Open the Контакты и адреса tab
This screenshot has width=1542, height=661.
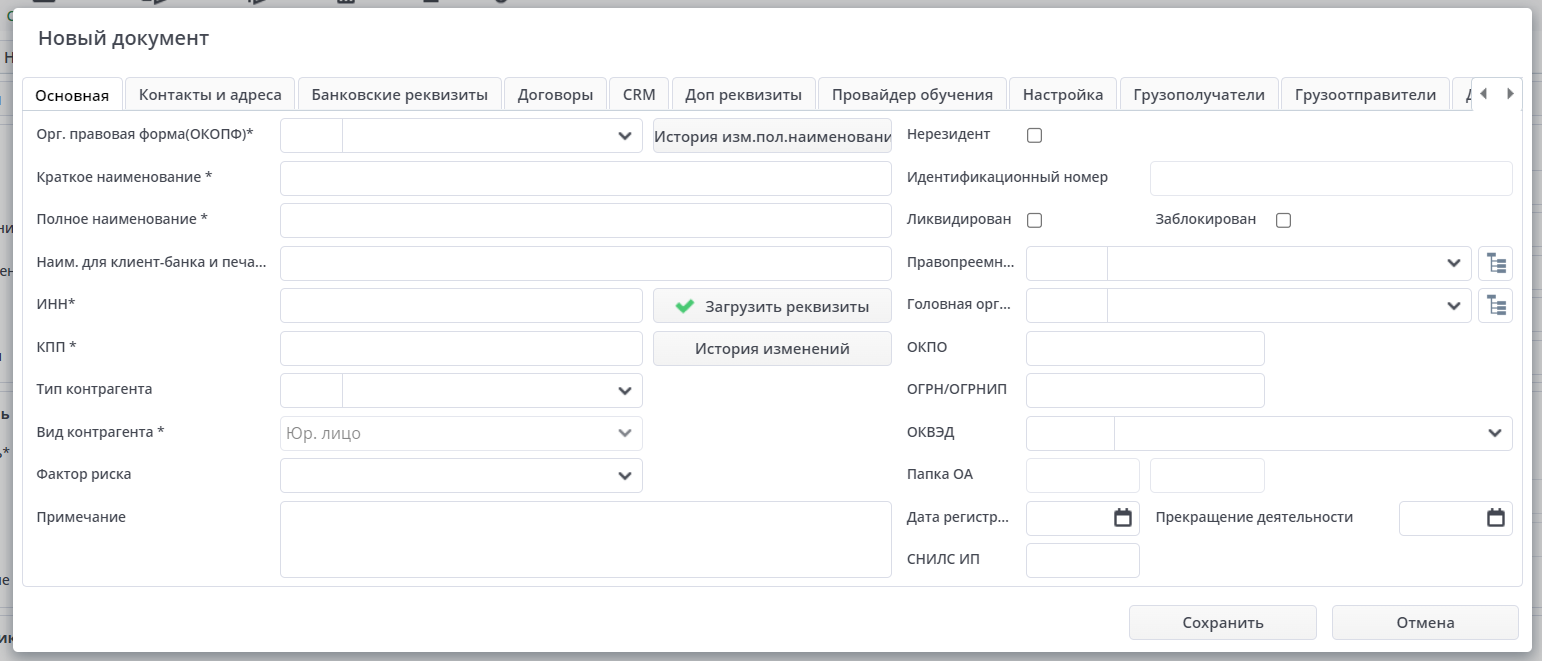click(210, 95)
